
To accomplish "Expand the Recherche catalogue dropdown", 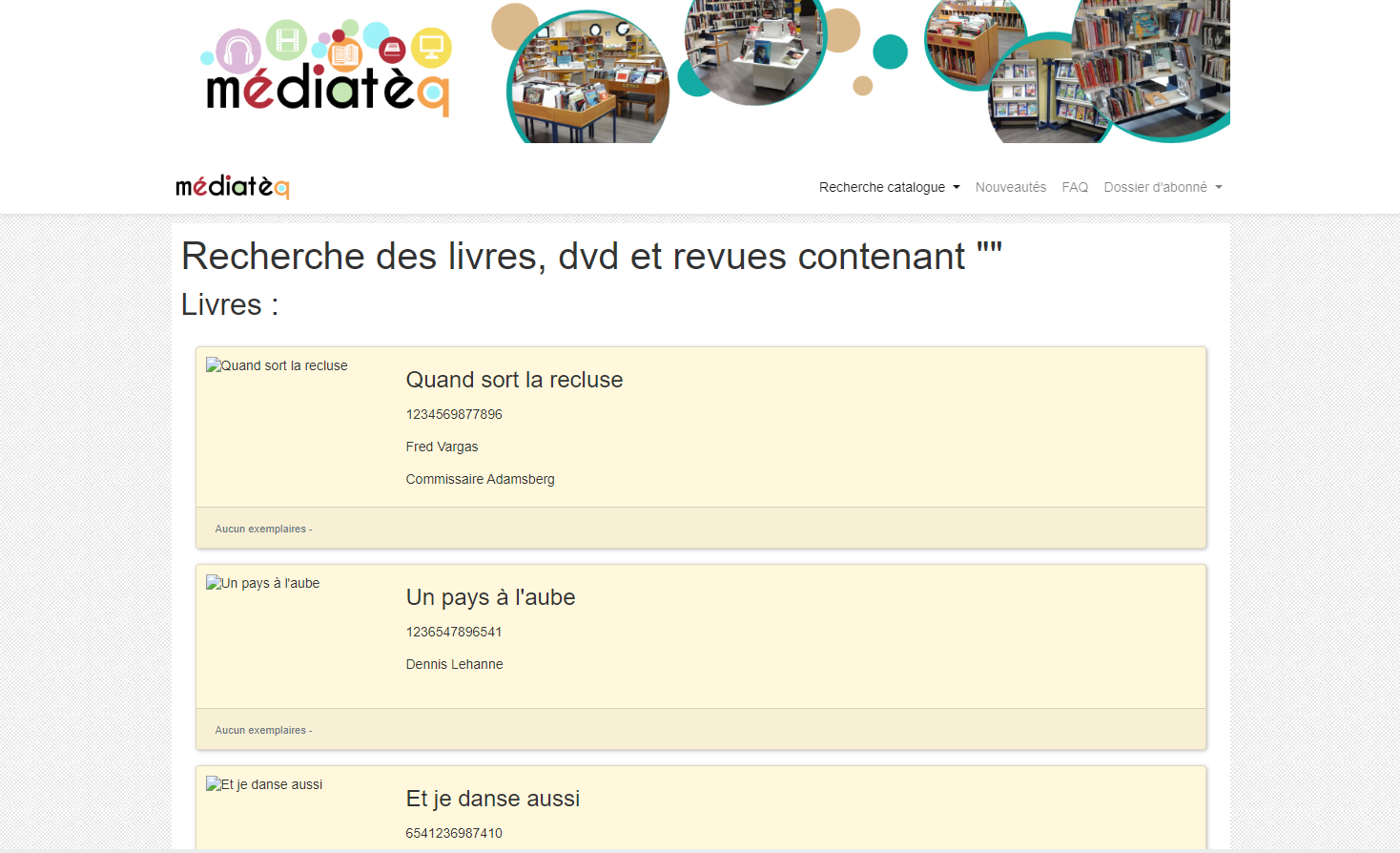I will [x=889, y=187].
